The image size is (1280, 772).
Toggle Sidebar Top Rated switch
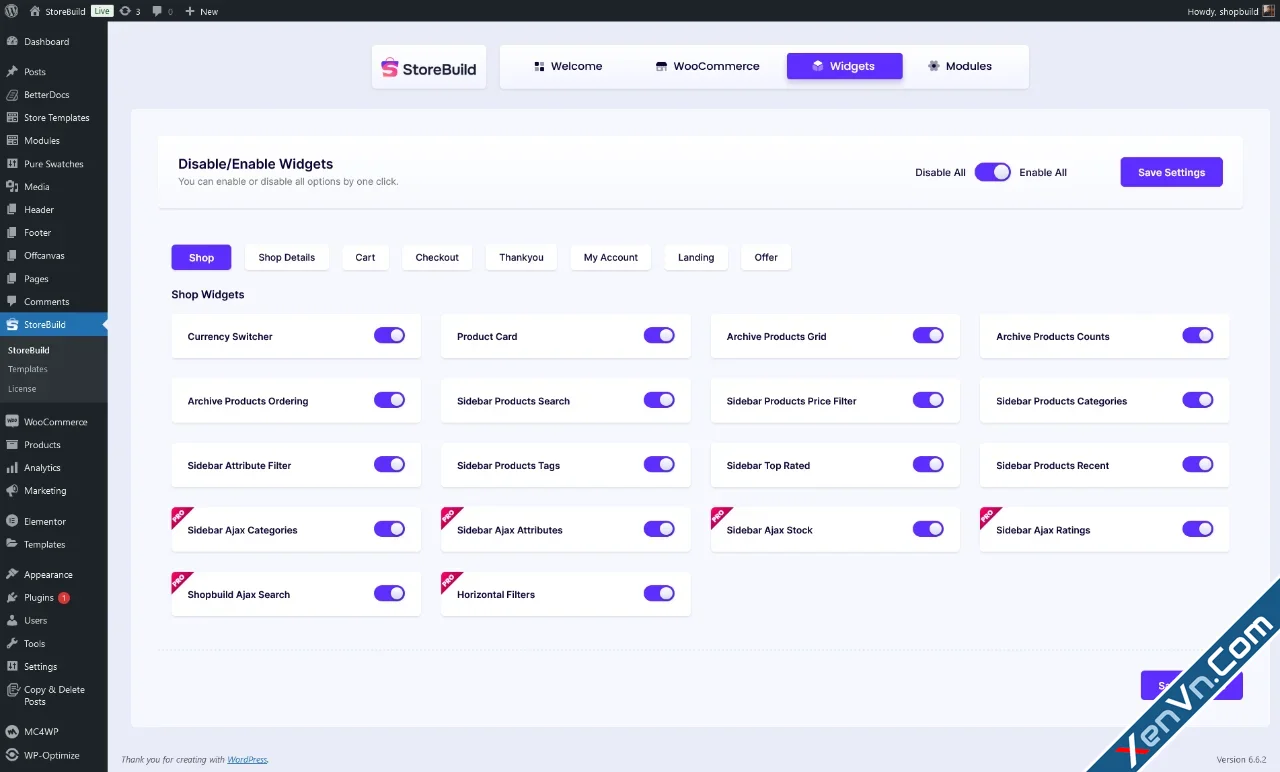[928, 465]
